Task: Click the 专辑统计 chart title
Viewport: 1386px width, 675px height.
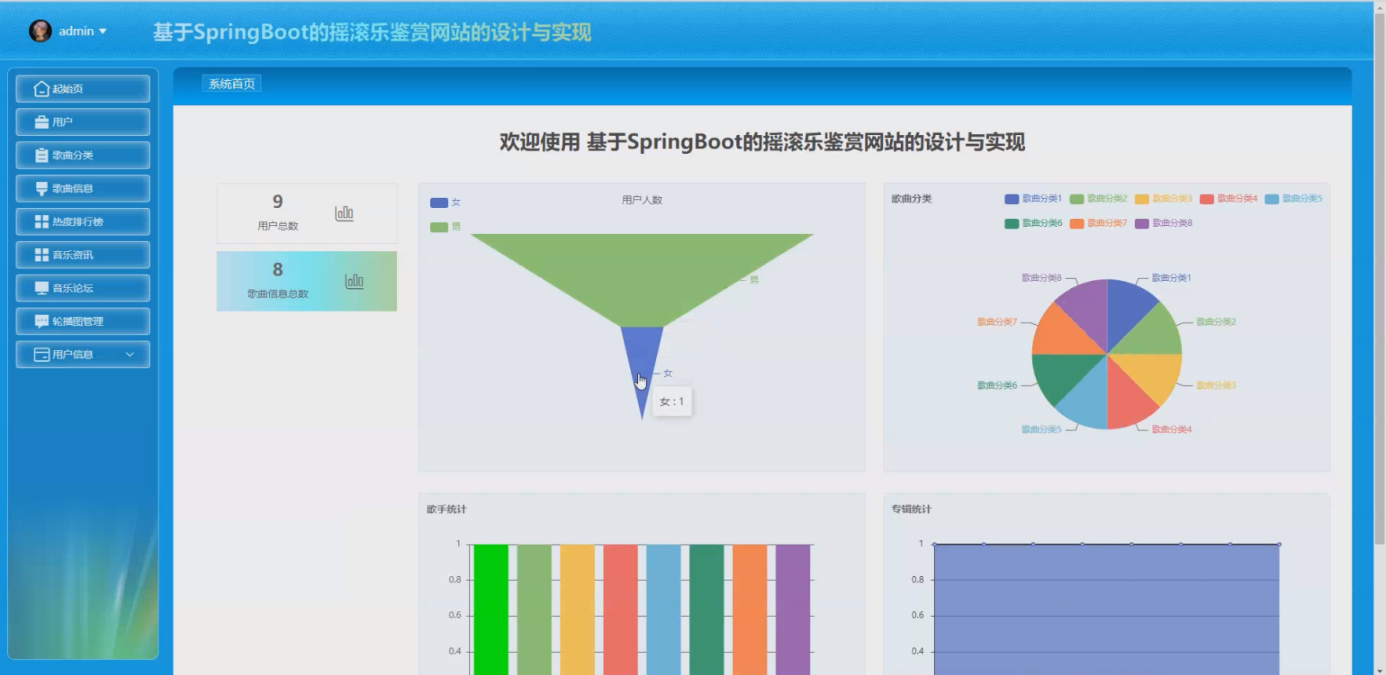Action: 911,509
